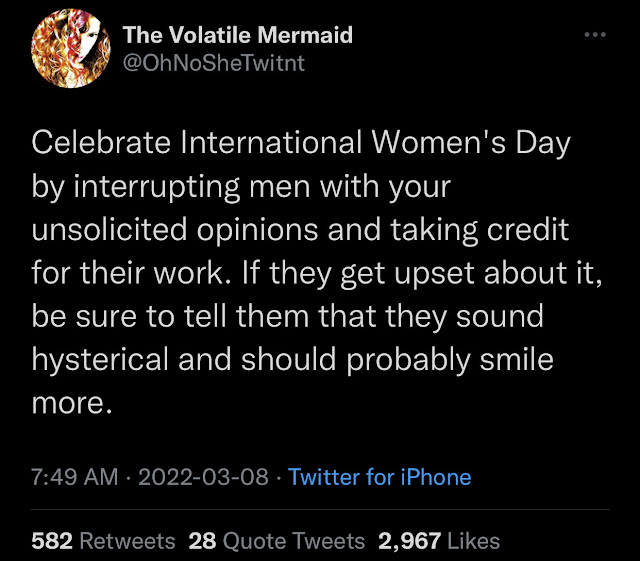Click the quote tweet count number 28

click(202, 541)
